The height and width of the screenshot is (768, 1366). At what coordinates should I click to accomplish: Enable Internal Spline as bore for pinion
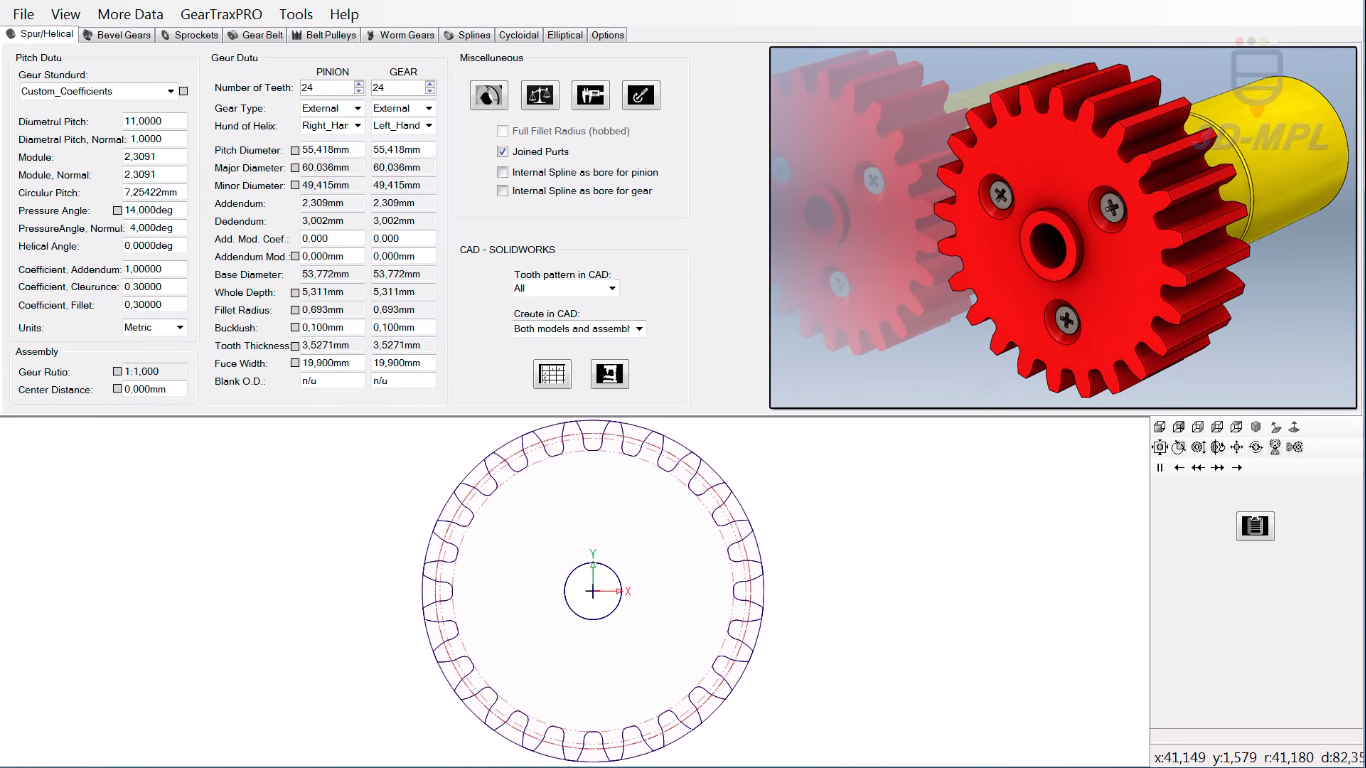[503, 172]
